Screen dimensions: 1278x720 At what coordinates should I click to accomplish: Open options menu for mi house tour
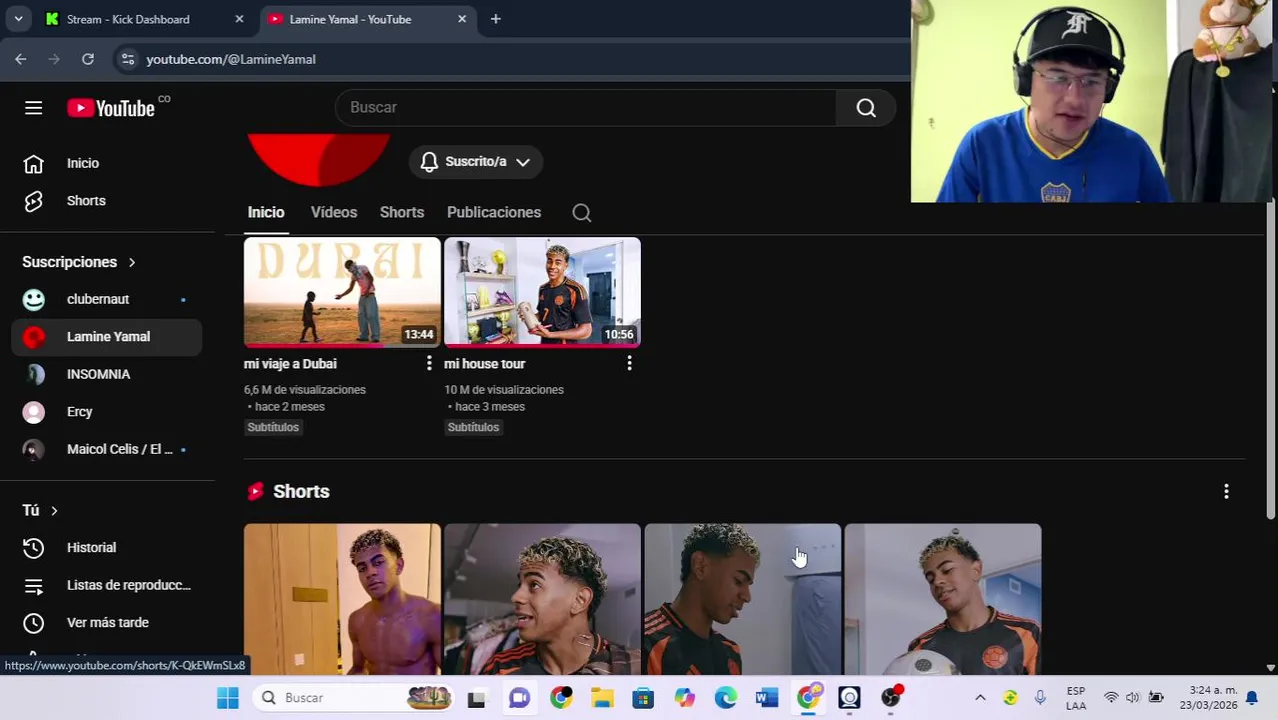tap(629, 363)
